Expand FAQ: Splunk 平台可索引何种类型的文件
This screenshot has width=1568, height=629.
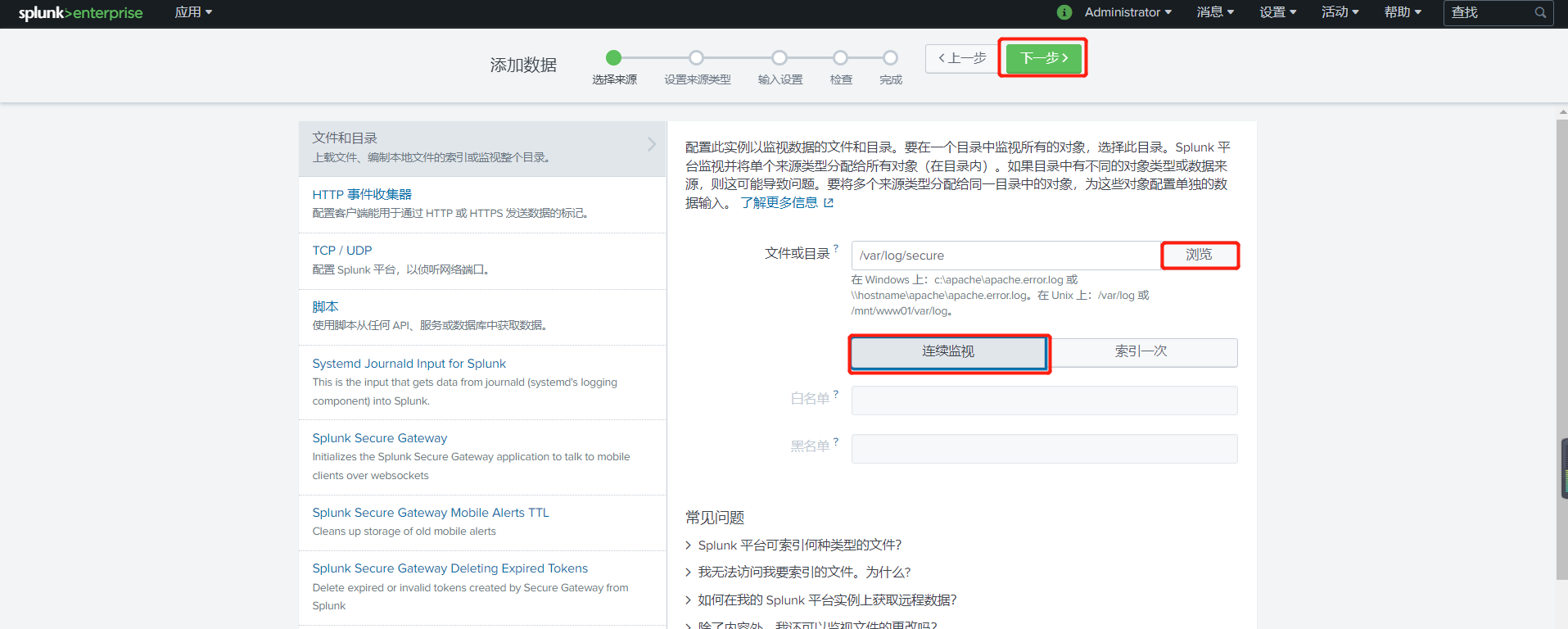pos(793,545)
